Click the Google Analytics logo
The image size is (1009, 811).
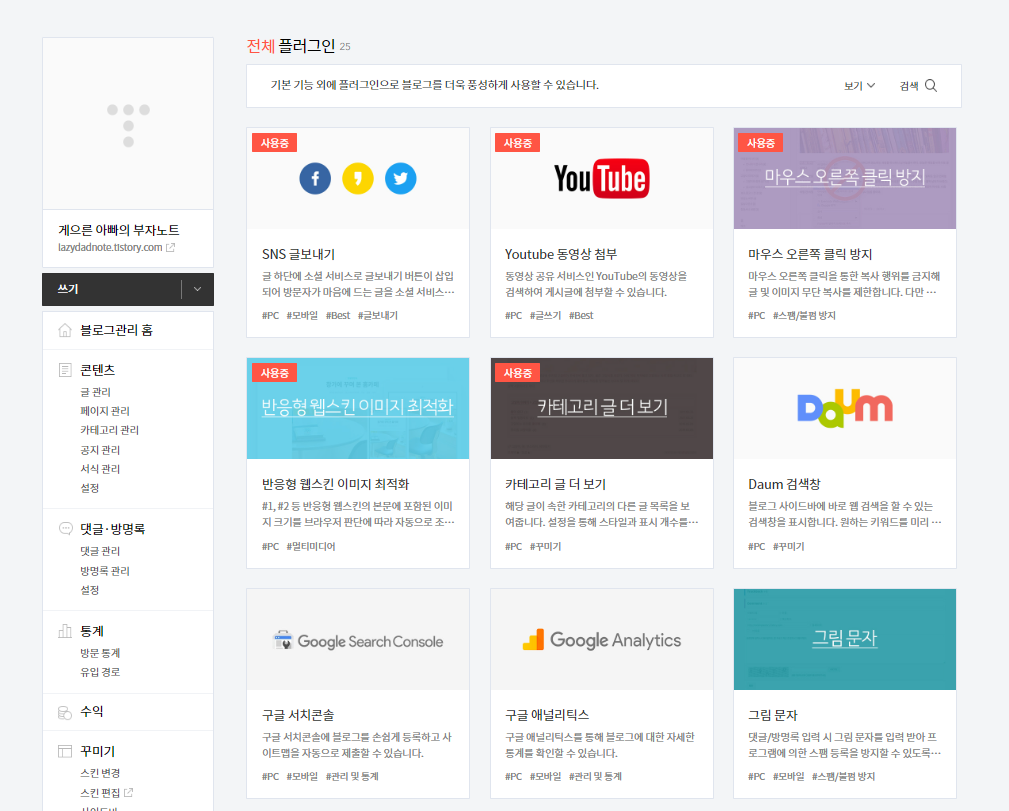[x=602, y=640]
